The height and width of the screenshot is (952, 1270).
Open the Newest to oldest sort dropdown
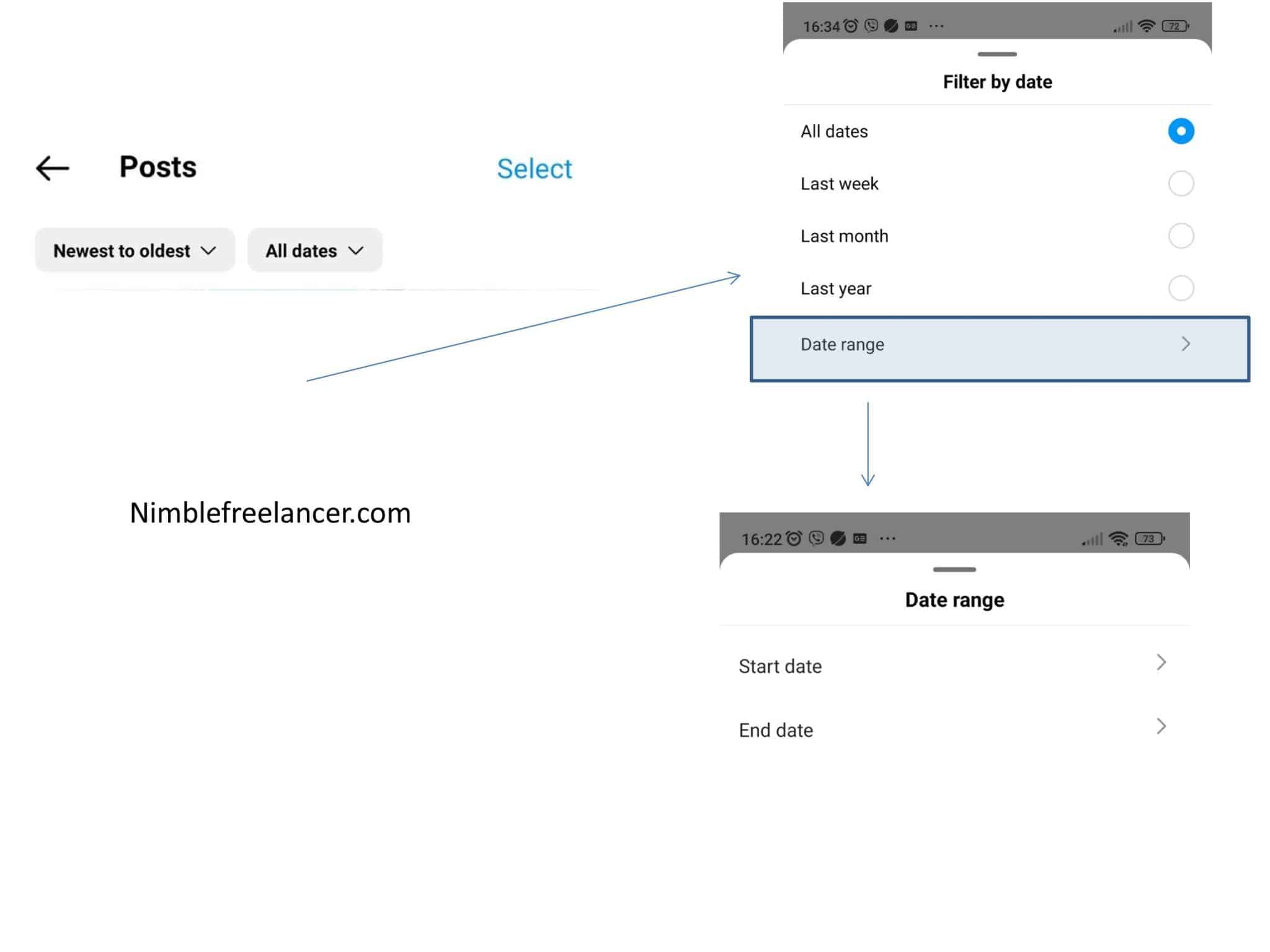click(x=135, y=250)
